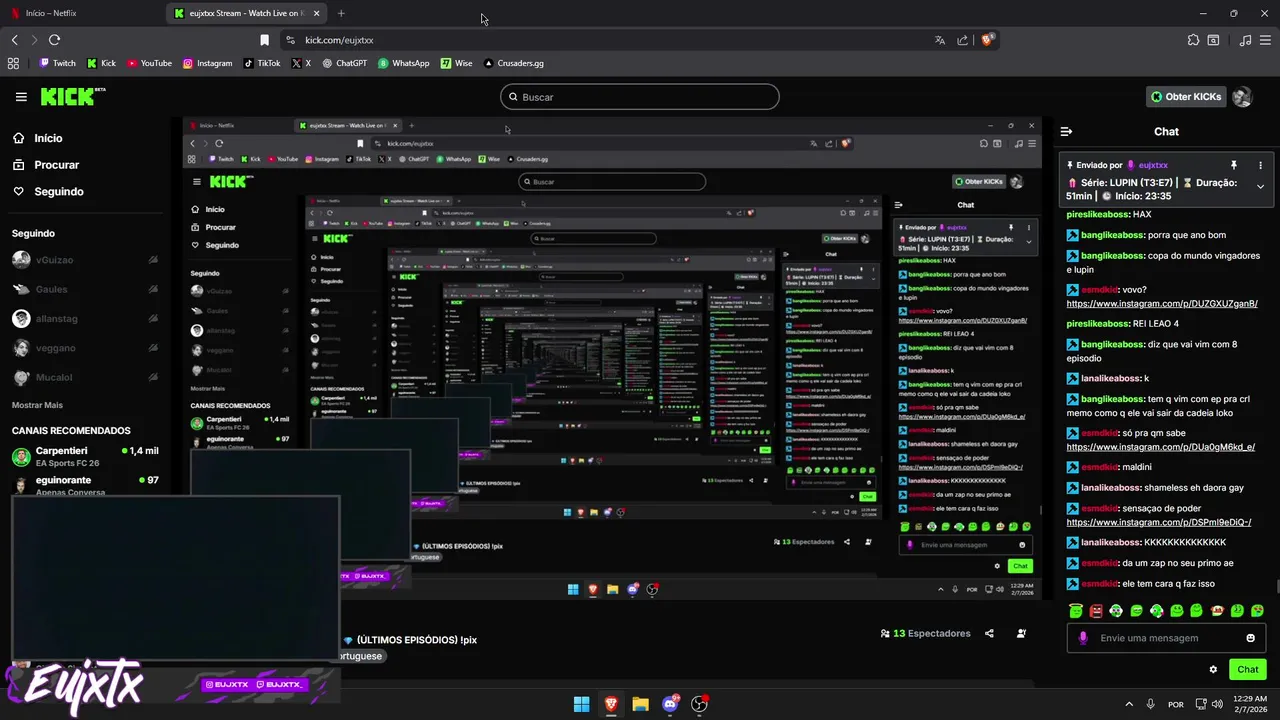Image resolution: width=1280 pixels, height=720 pixels.
Task: Collapse the chat panel arrow icon
Action: tap(1066, 131)
